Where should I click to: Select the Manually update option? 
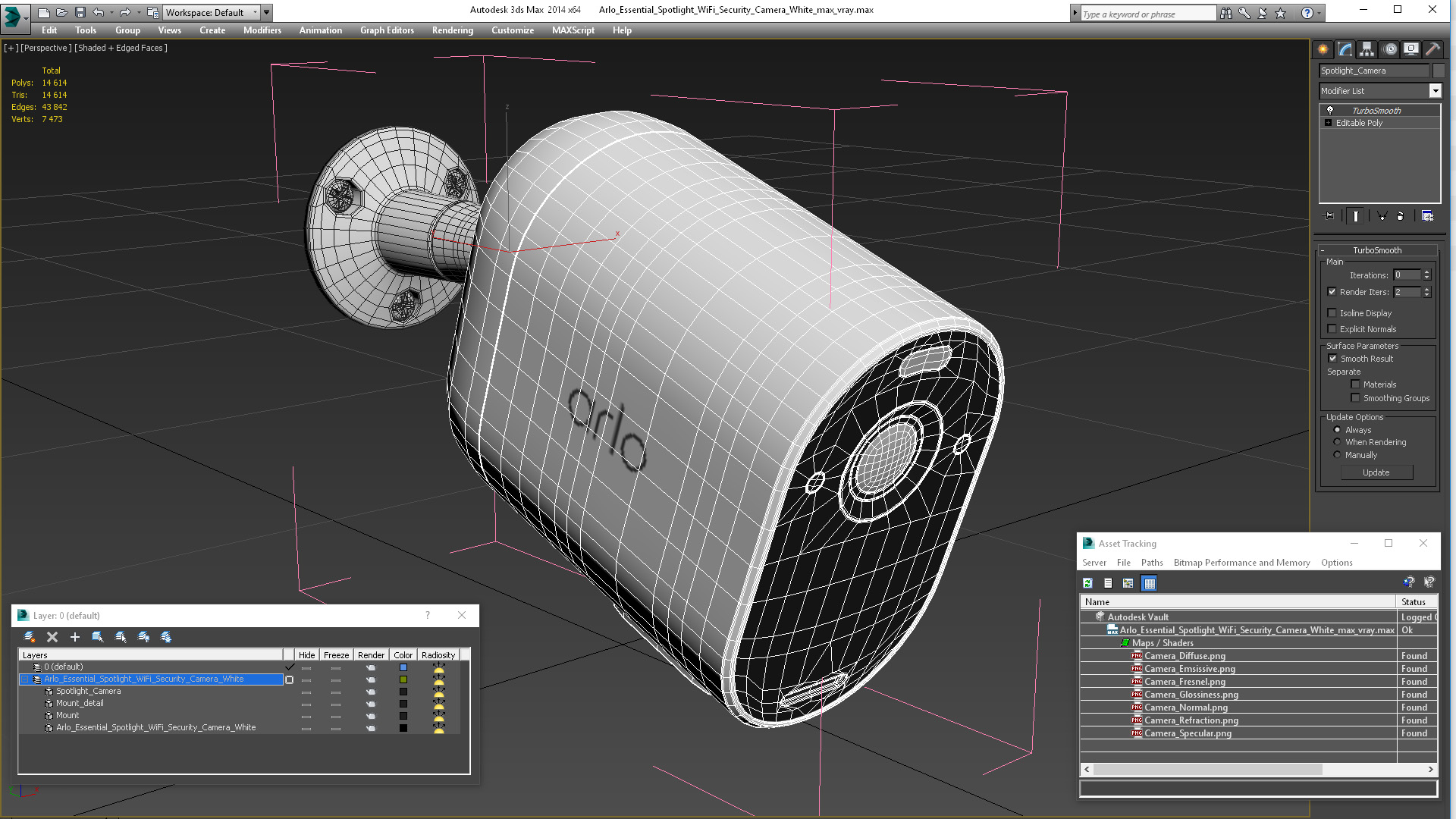click(x=1337, y=455)
